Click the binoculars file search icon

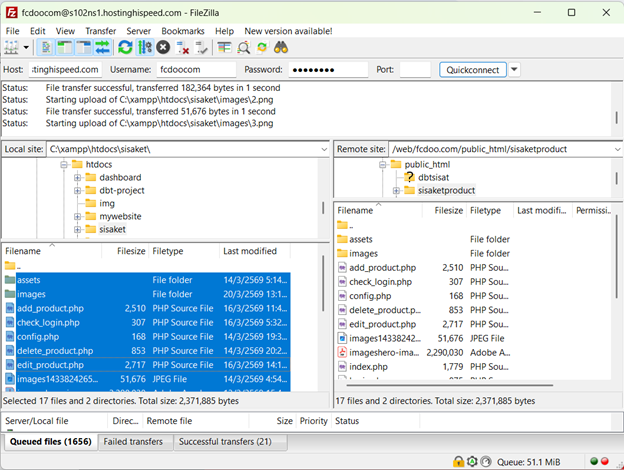pyautogui.click(x=282, y=47)
